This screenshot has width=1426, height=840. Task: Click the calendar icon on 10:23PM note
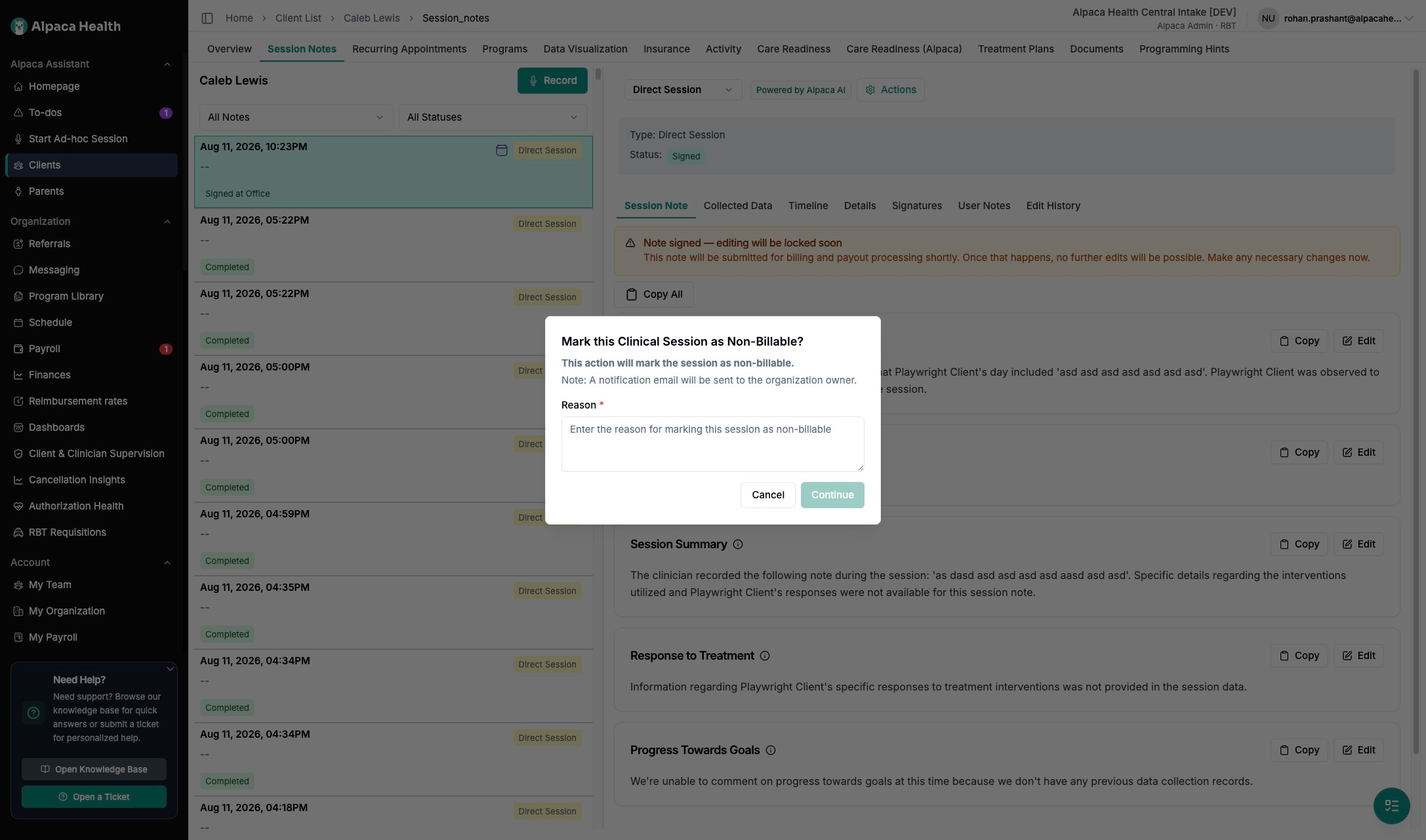pyautogui.click(x=502, y=150)
